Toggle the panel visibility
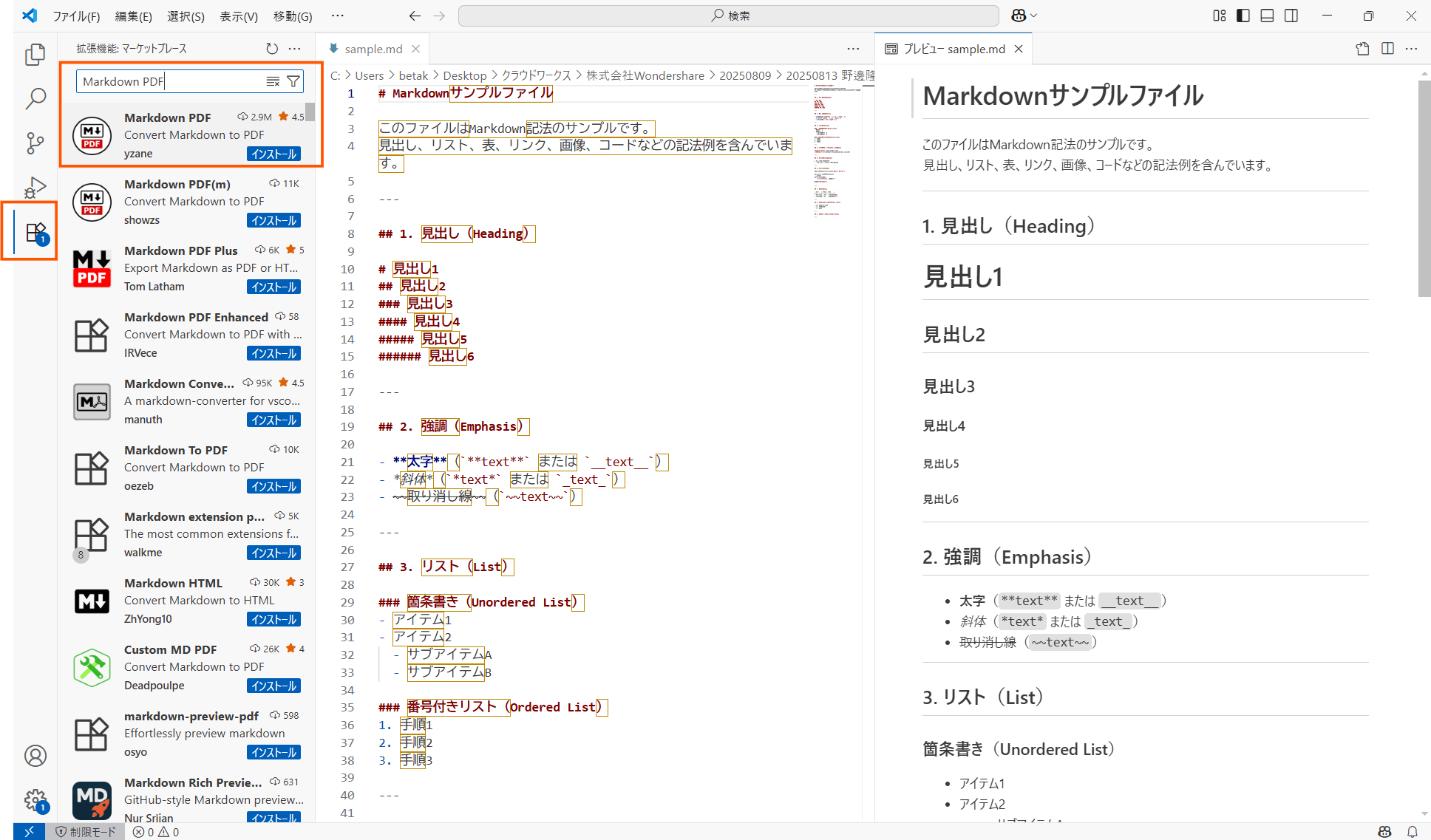 (x=1267, y=15)
